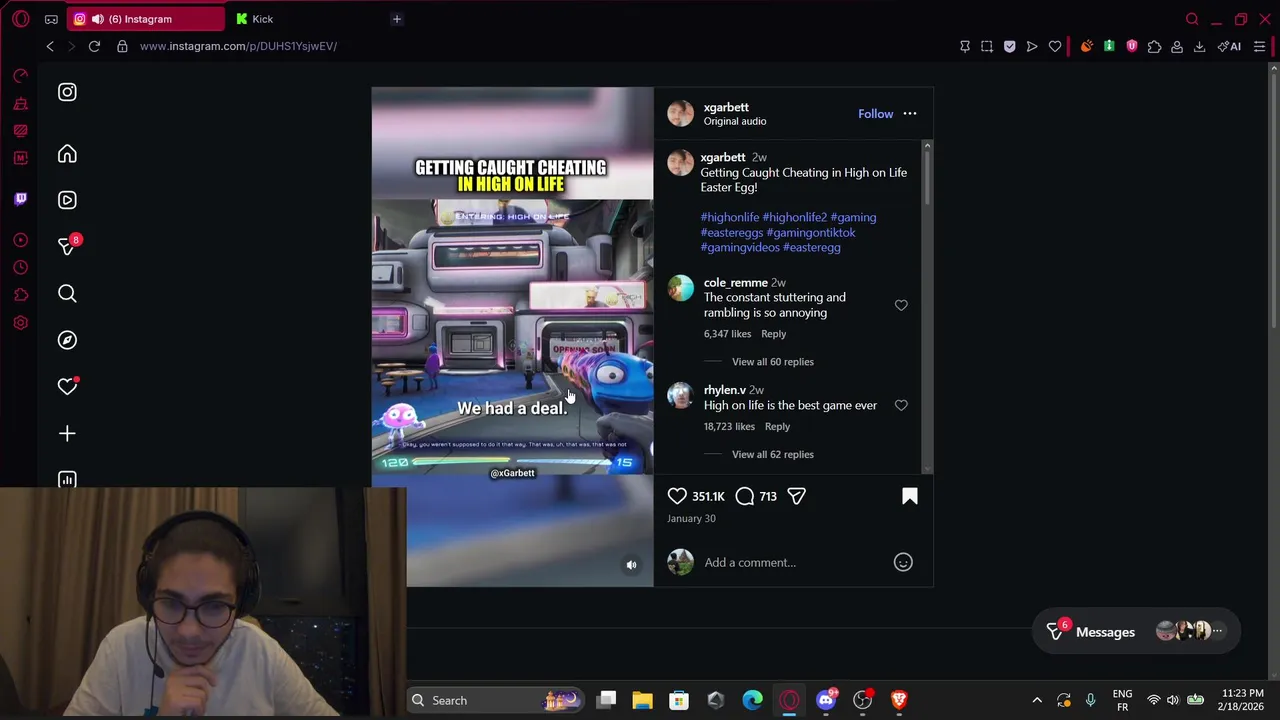Open Easy Setup sliders icon

[1259, 46]
